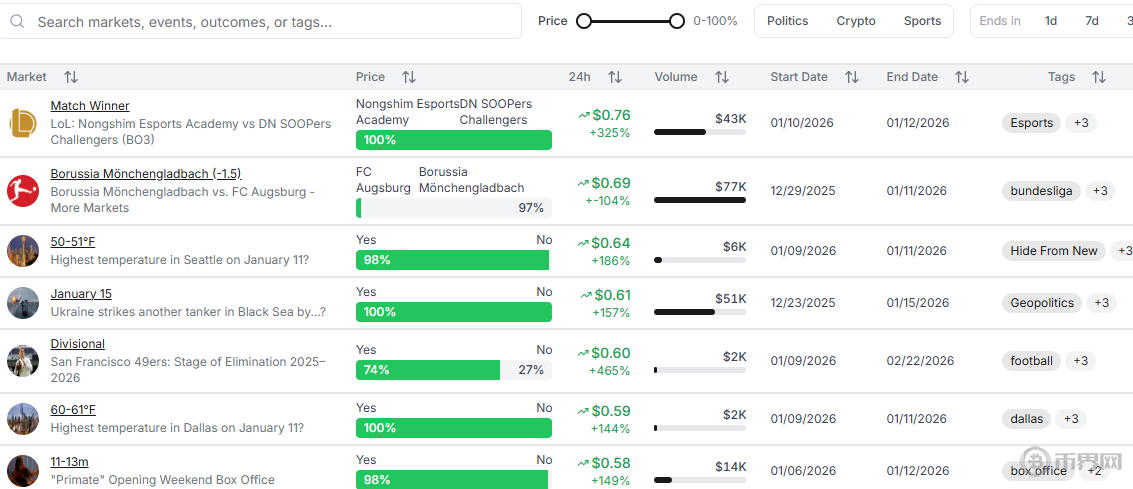The height and width of the screenshot is (489, 1133).
Task: Toggle the Sports category filter
Action: 922,21
